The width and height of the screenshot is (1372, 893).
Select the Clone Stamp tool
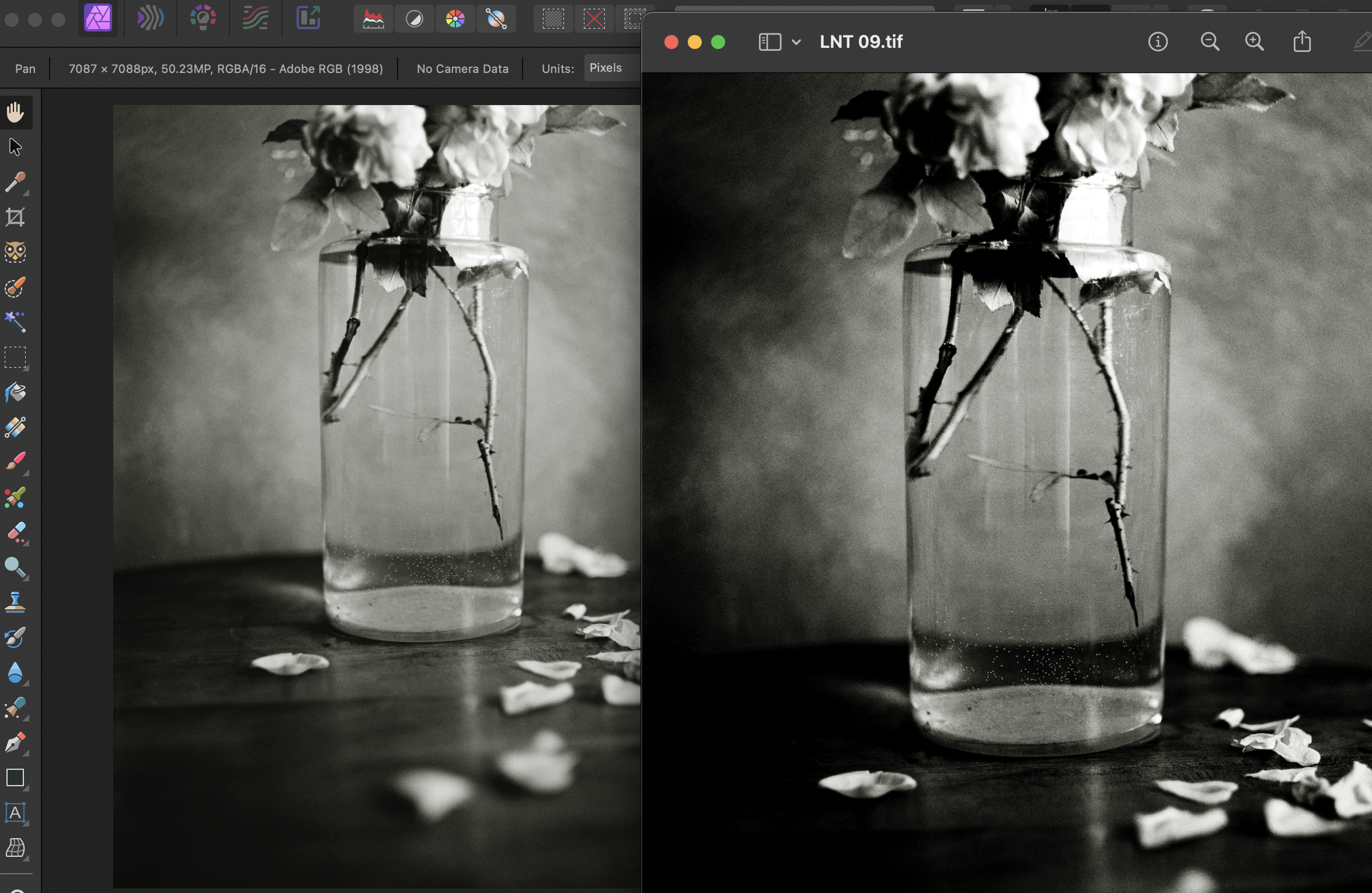click(15, 602)
